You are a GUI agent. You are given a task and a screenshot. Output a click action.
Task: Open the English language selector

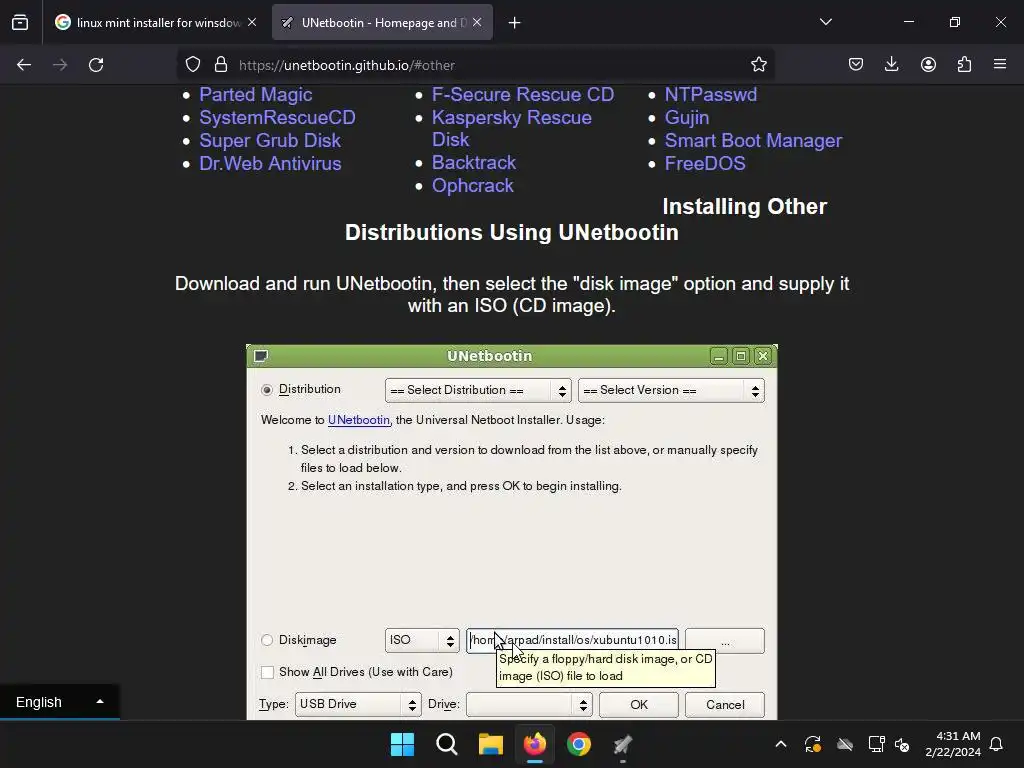pyautogui.click(x=59, y=702)
